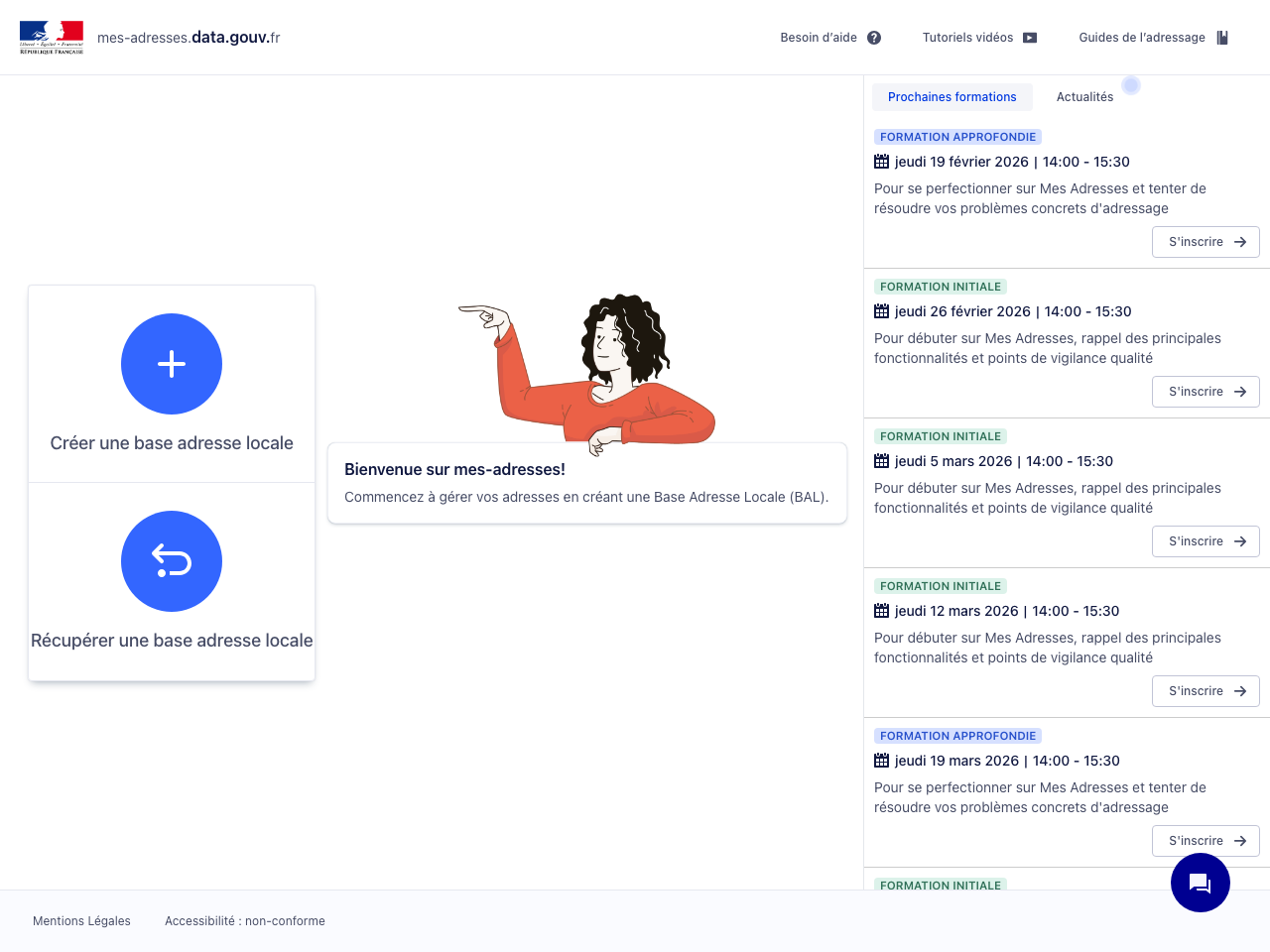
Task: Open Accessibilité : non-conforme footer link
Action: 245,921
